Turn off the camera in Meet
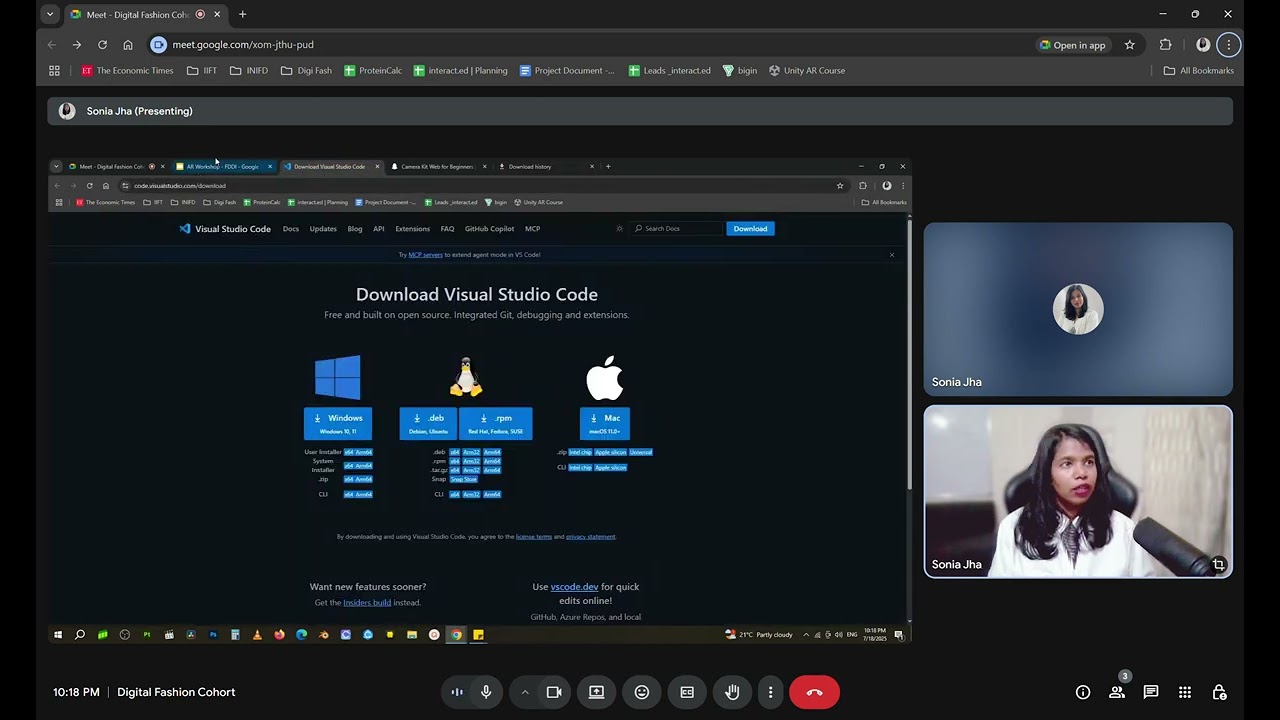Viewport: 1280px width, 720px height. pyautogui.click(x=554, y=692)
